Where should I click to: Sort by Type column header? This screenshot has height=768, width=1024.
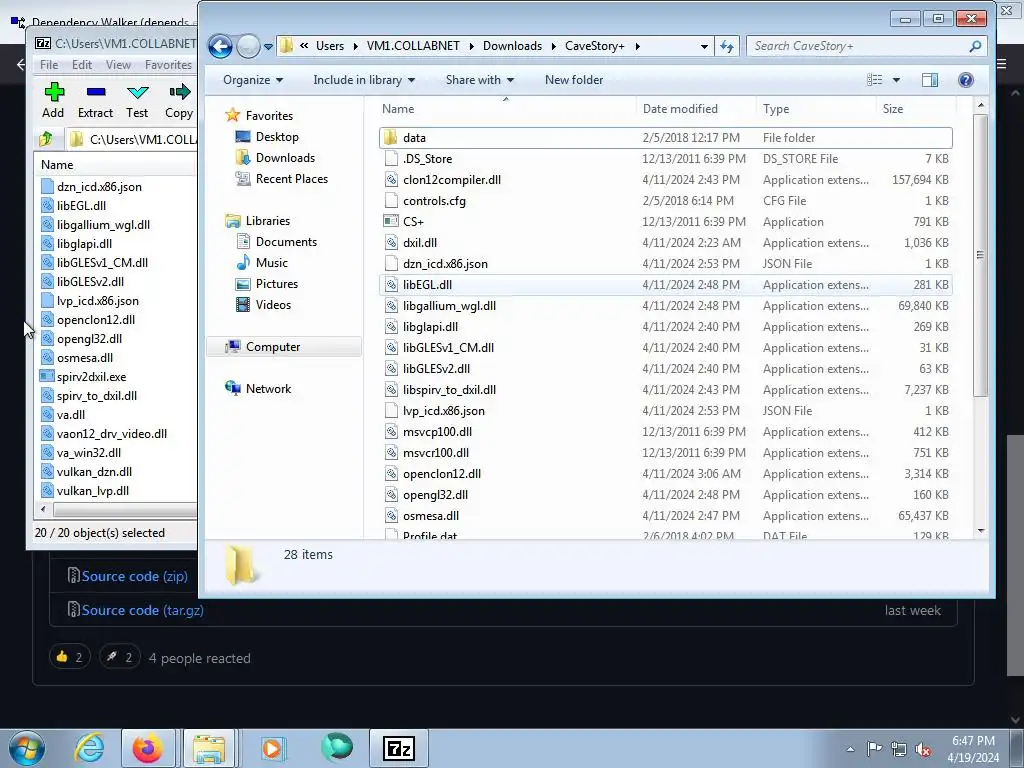click(x=816, y=109)
